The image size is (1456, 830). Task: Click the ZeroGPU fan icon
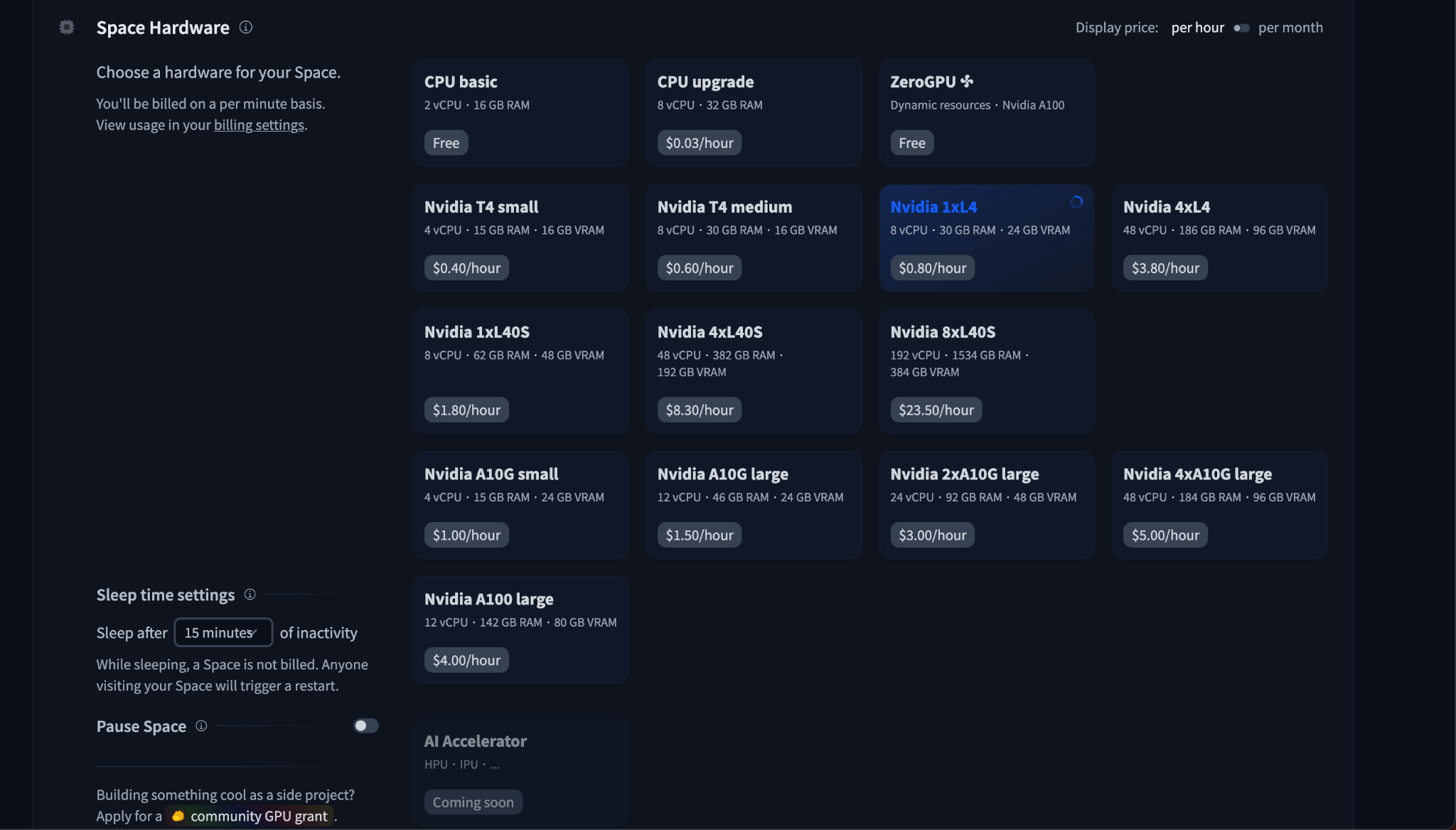[x=967, y=82]
